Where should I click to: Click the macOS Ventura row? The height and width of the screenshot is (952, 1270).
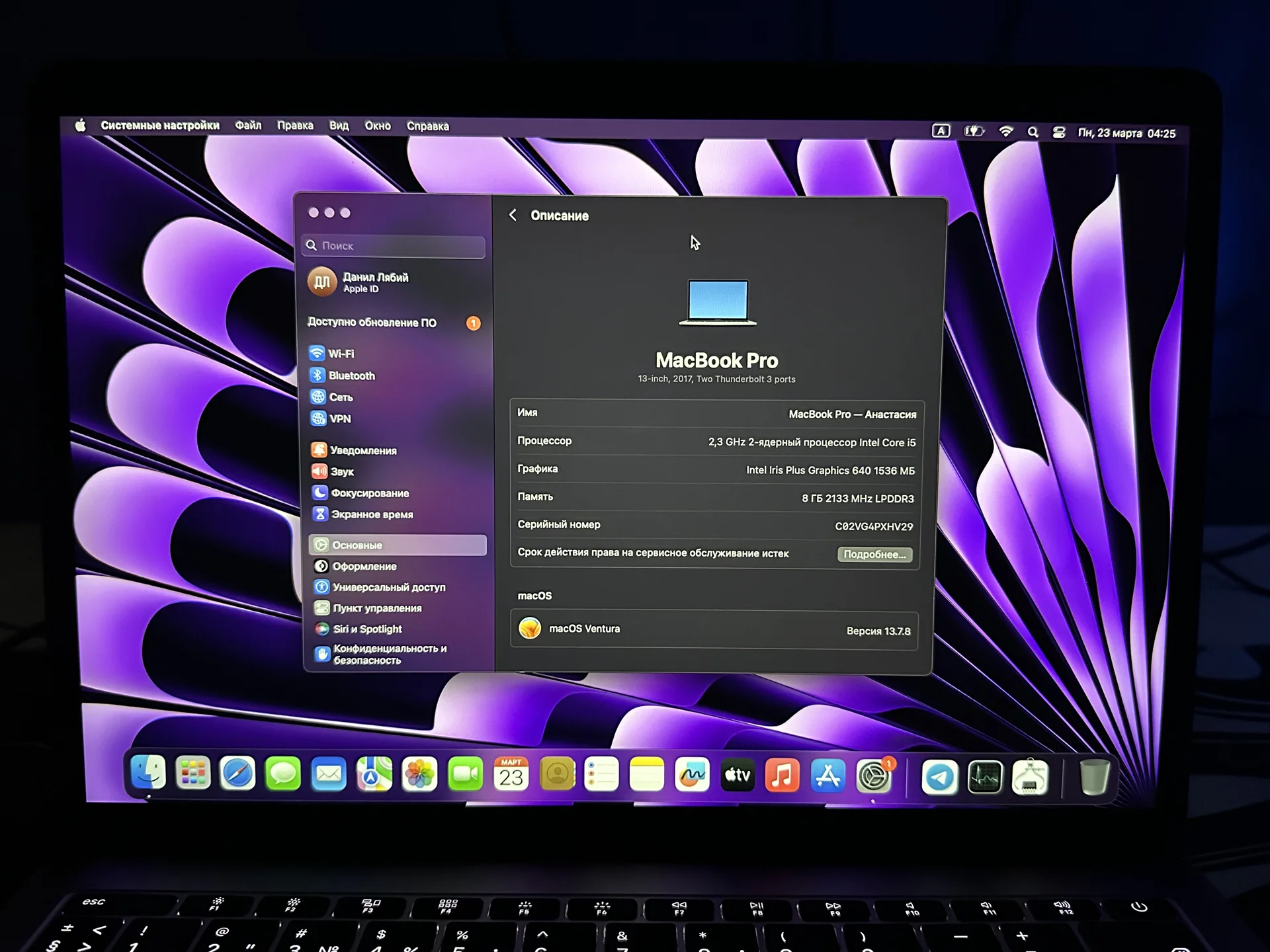coord(714,629)
